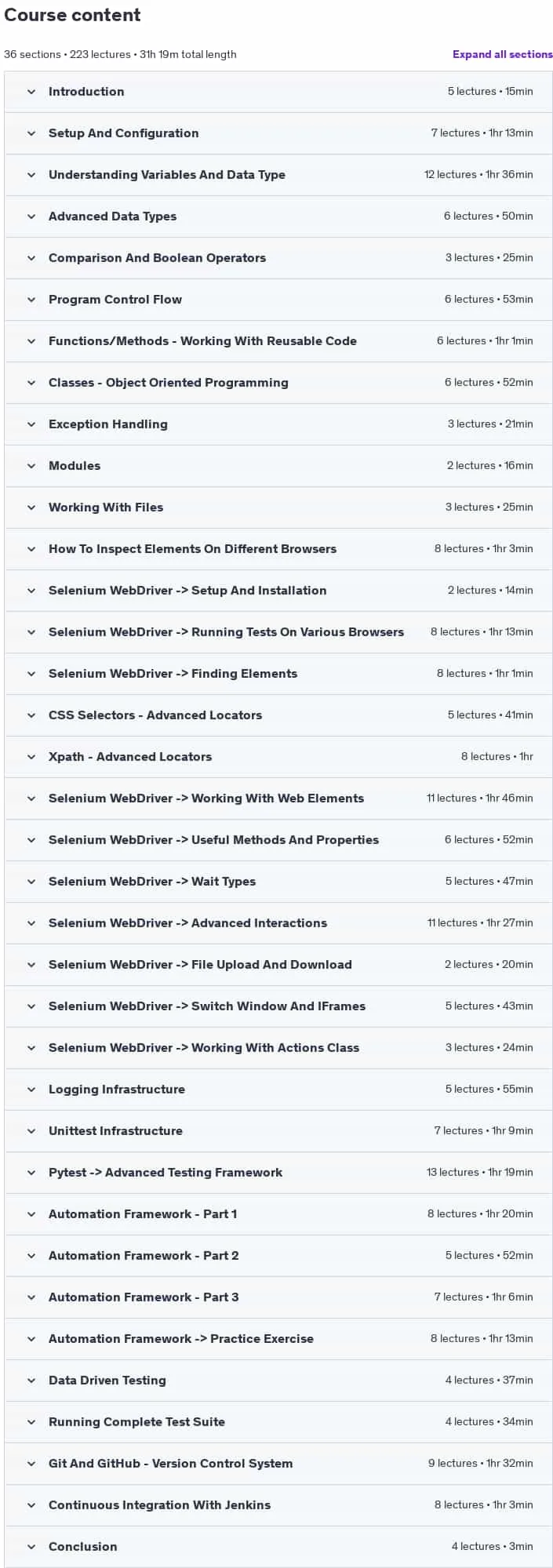Expand Advanced Data Types chevron icon

(31, 216)
